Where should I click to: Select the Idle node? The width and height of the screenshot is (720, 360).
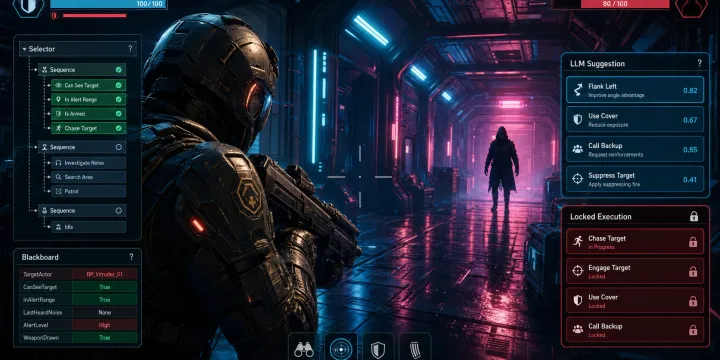click(88, 226)
